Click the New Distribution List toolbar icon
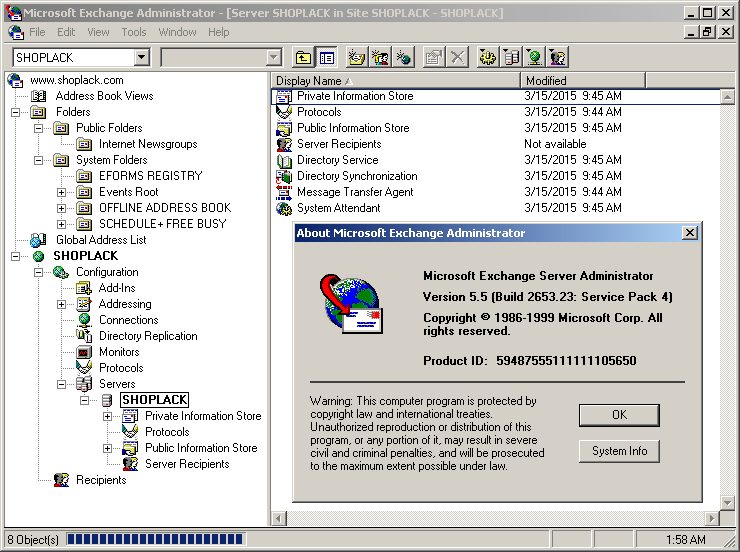740x552 pixels. pos(380,58)
